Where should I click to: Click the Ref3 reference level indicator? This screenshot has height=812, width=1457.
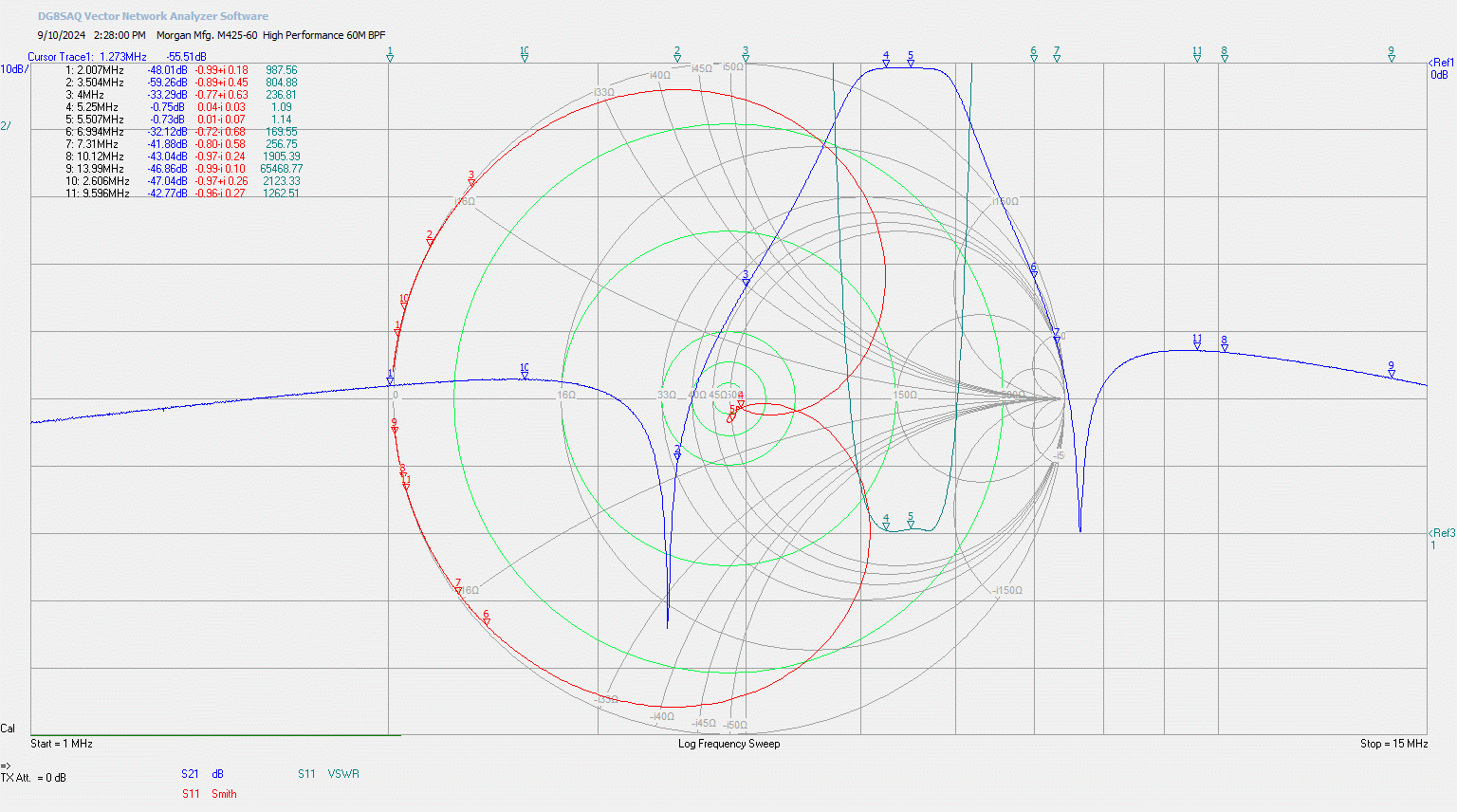[x=1442, y=539]
